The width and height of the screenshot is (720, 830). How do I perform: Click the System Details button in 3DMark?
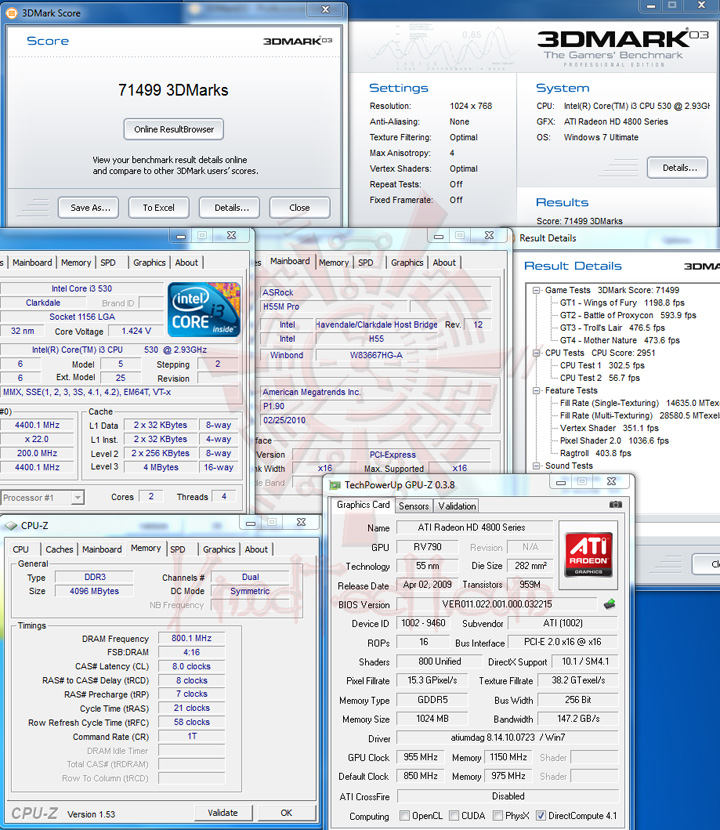click(x=678, y=168)
